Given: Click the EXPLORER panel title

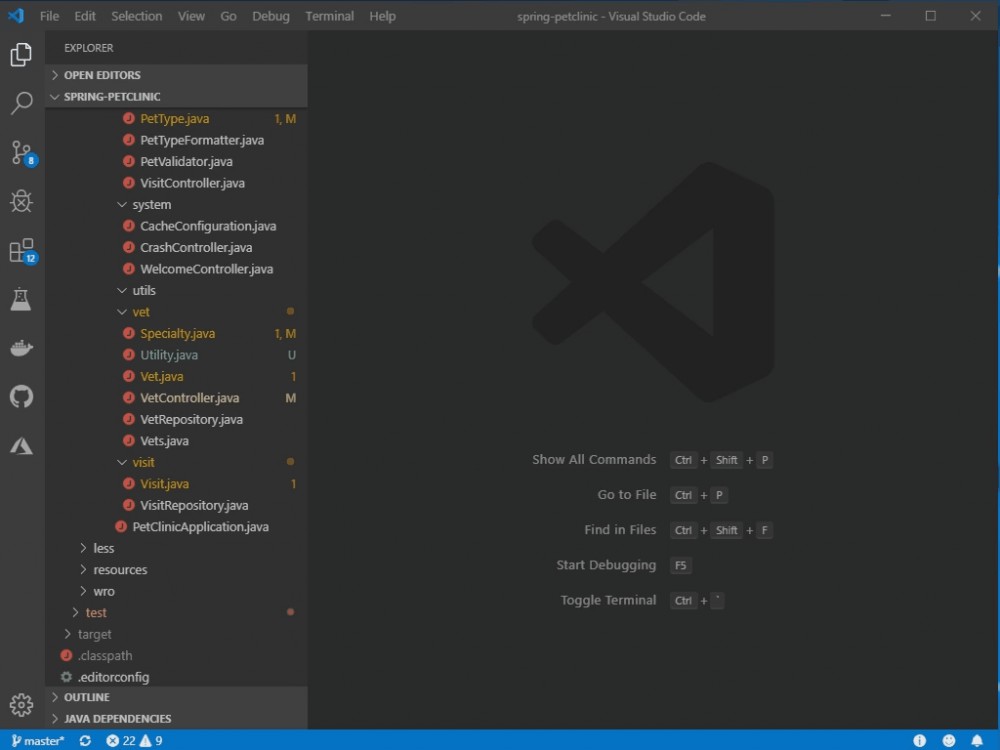Looking at the screenshot, I should 89,48.
